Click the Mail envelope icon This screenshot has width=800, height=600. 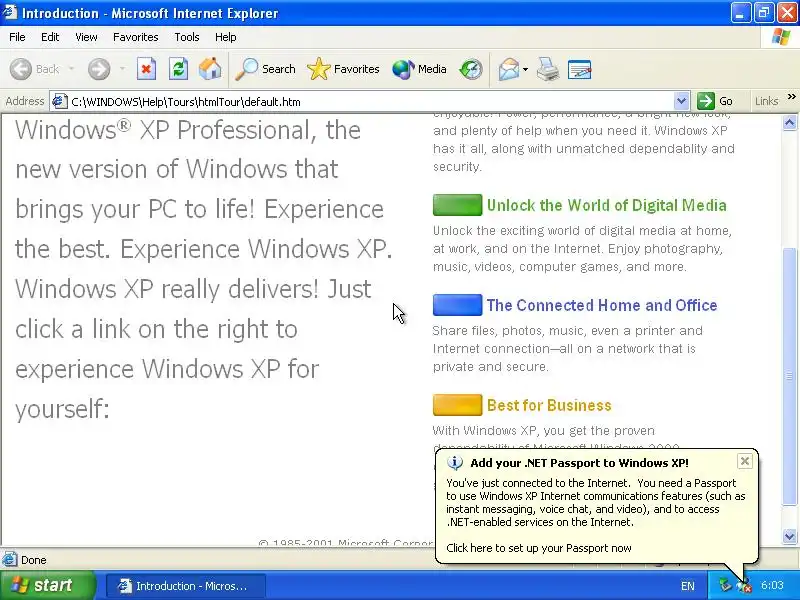coord(509,69)
